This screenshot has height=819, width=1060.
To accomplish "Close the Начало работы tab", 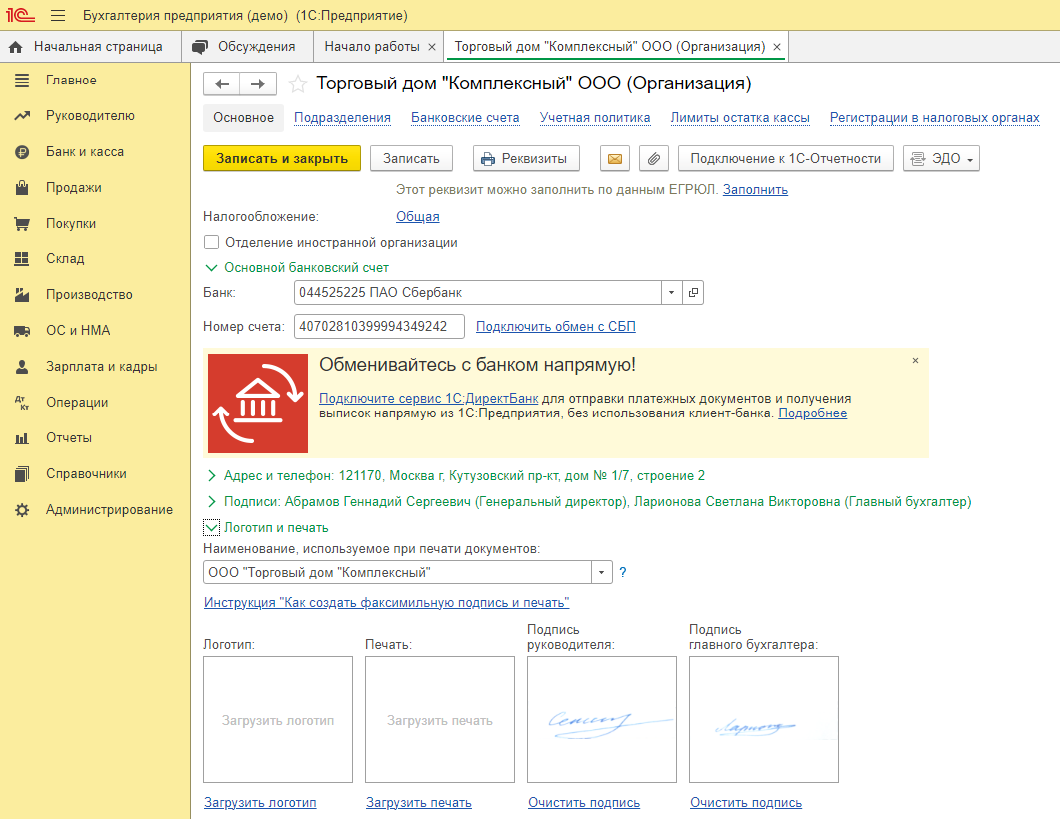I will coord(432,47).
